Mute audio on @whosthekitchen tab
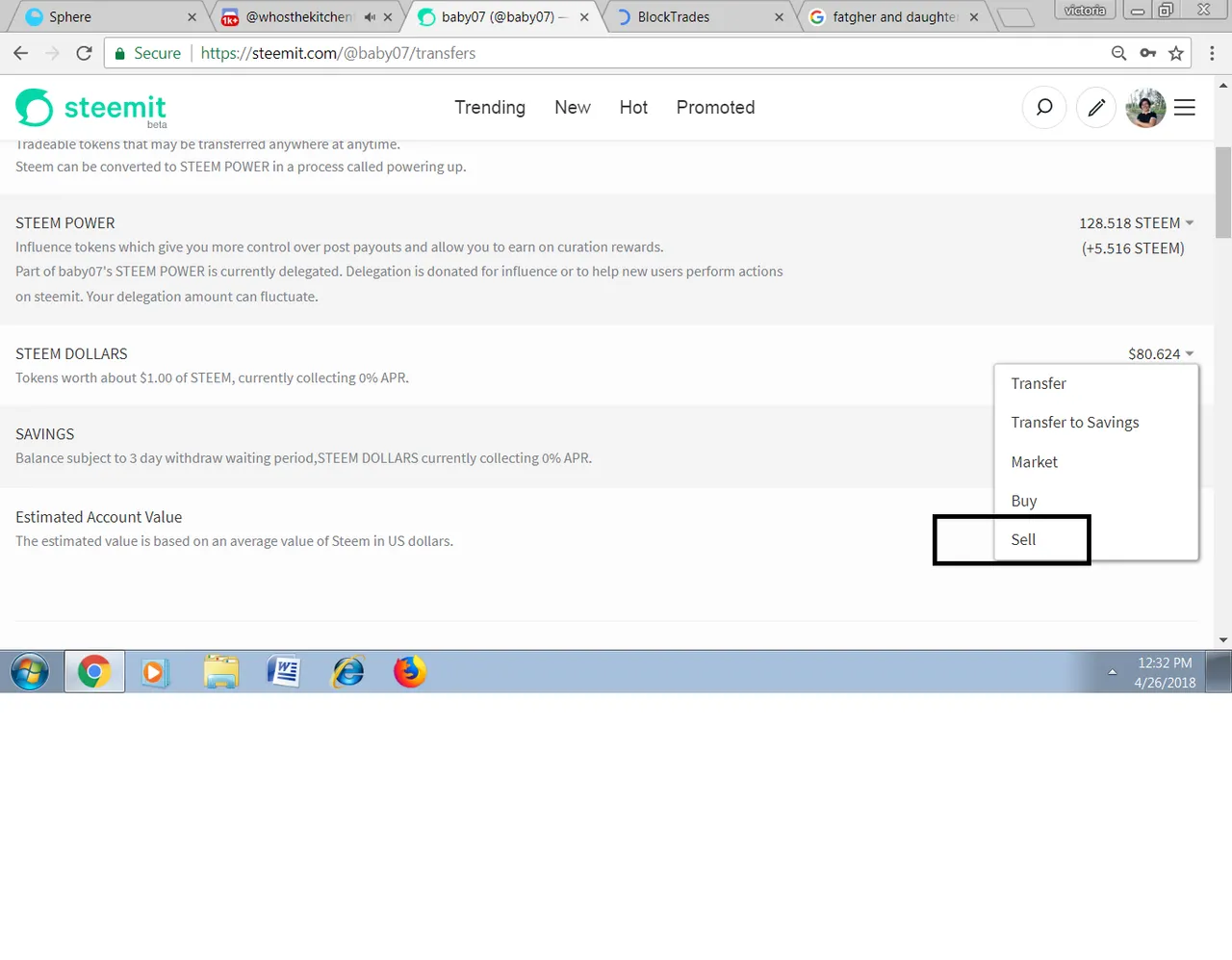 pos(370,17)
